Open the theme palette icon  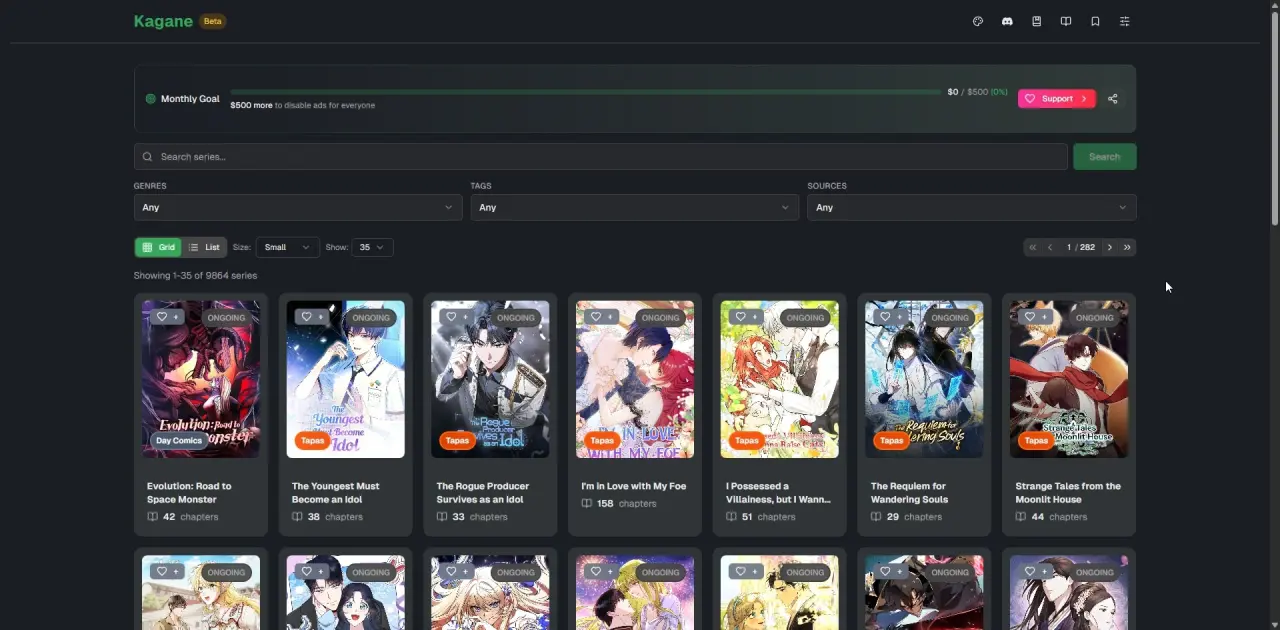click(x=978, y=21)
